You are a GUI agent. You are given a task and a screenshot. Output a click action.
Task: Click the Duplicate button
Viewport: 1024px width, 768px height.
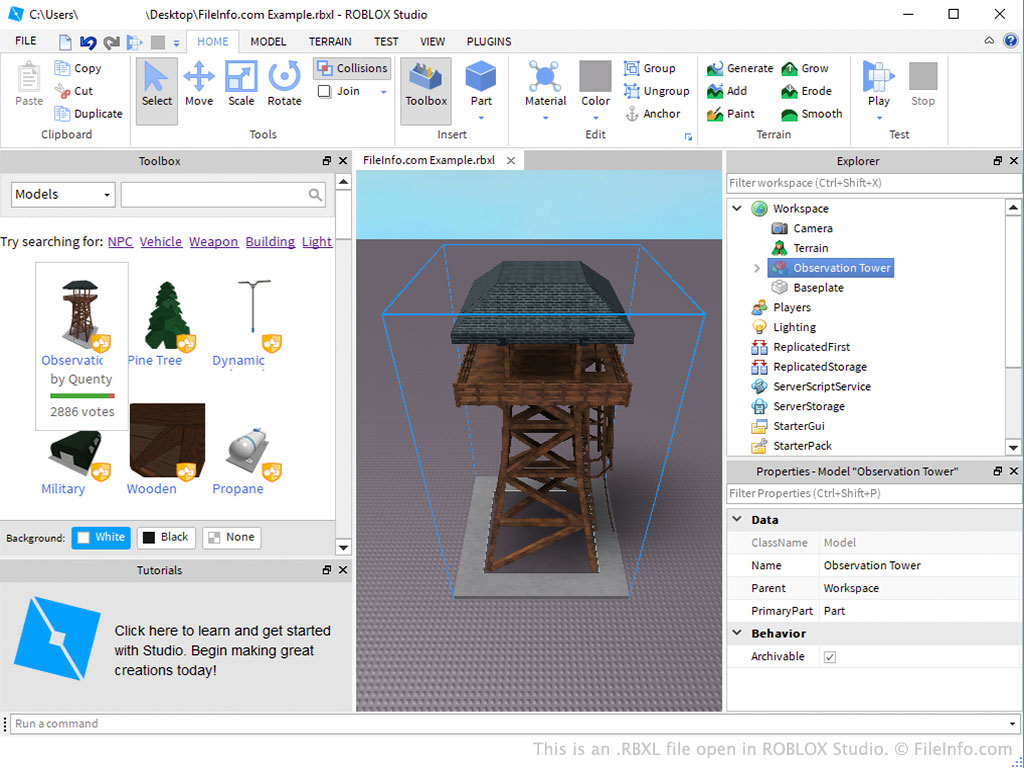88,114
